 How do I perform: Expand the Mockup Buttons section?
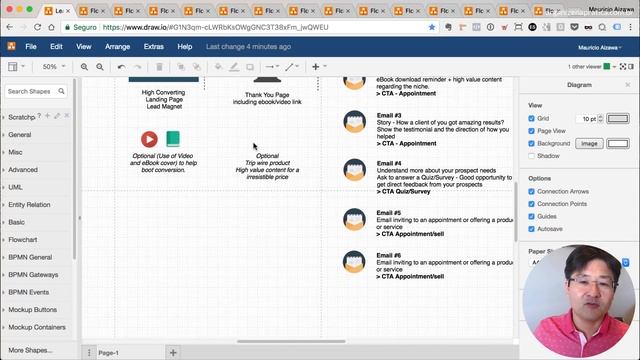(x=32, y=310)
